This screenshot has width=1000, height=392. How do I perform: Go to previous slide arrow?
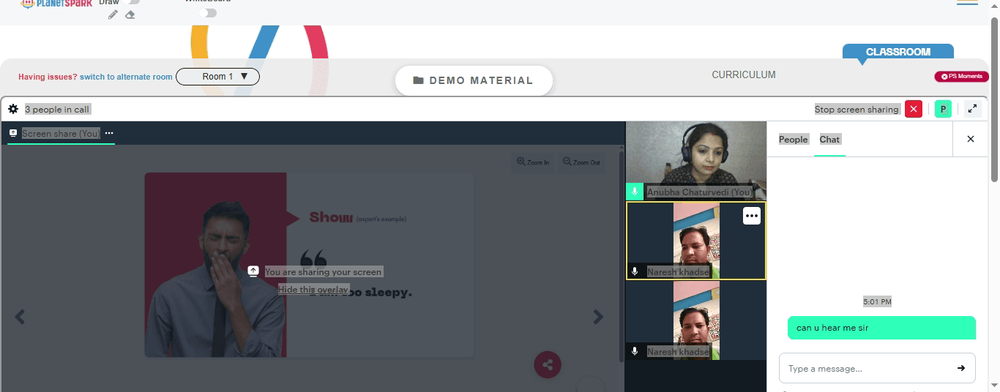click(x=20, y=317)
